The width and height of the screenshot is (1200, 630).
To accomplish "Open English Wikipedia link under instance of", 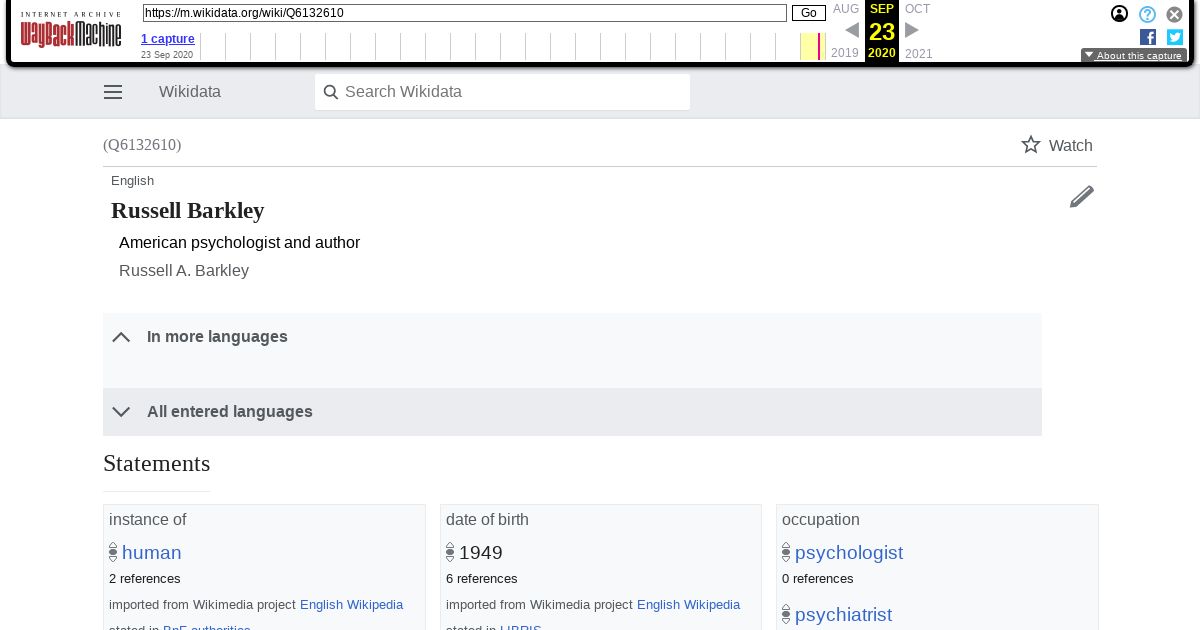I will coord(351,605).
